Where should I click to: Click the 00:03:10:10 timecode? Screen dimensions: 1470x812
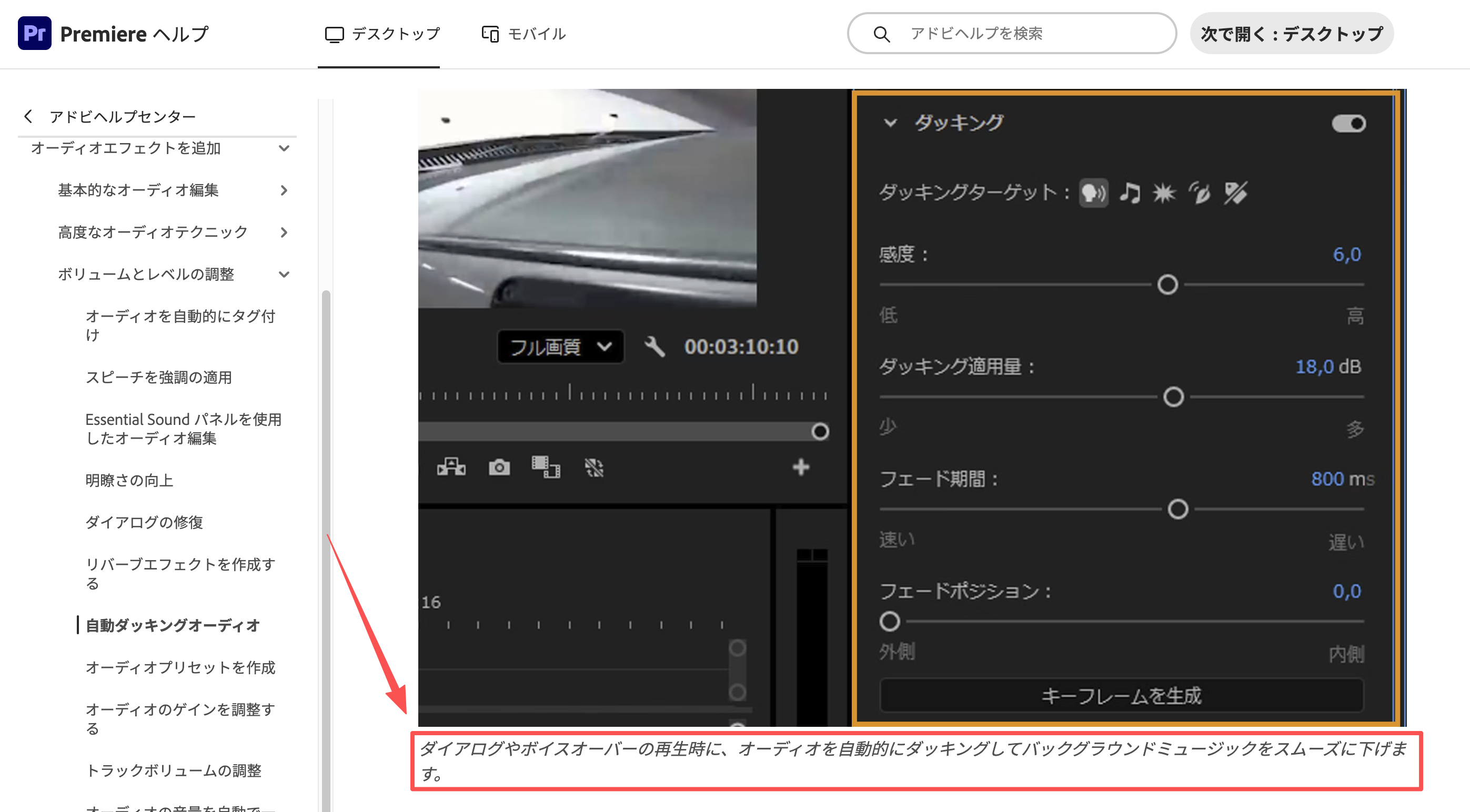click(741, 347)
